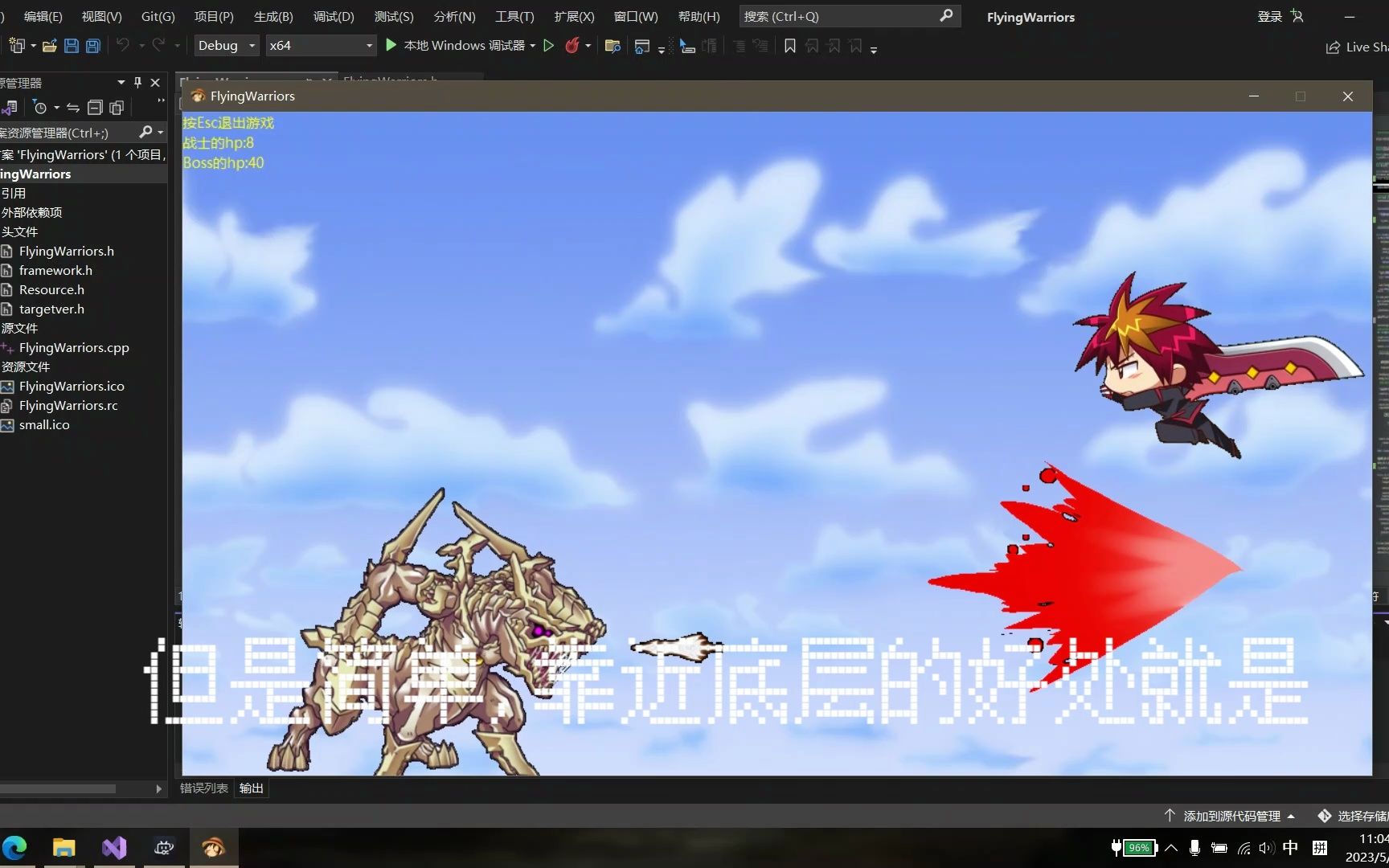Viewport: 1389px width, 868px height.
Task: Switch to the 输出 tab
Action: pyautogui.click(x=250, y=788)
